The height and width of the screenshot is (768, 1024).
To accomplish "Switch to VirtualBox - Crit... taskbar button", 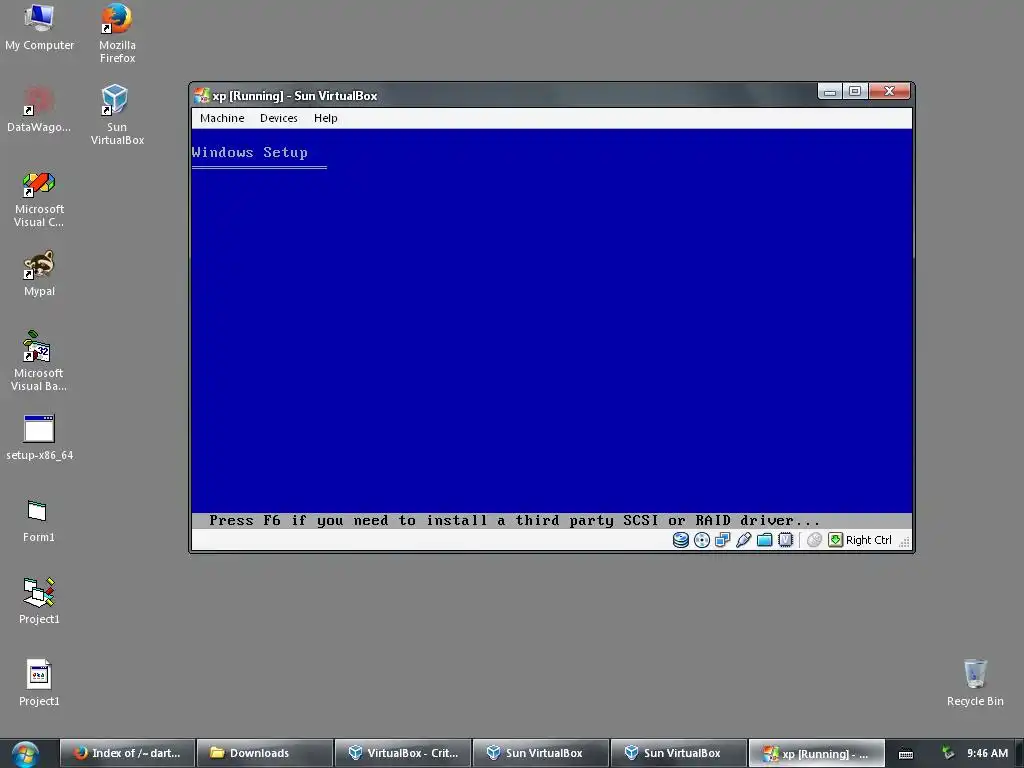I will pyautogui.click(x=402, y=753).
